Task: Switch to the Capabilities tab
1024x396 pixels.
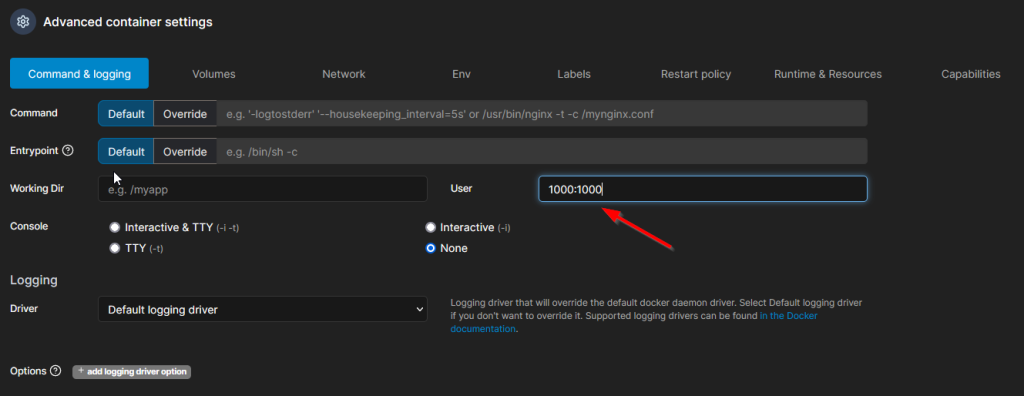Action: [x=970, y=74]
